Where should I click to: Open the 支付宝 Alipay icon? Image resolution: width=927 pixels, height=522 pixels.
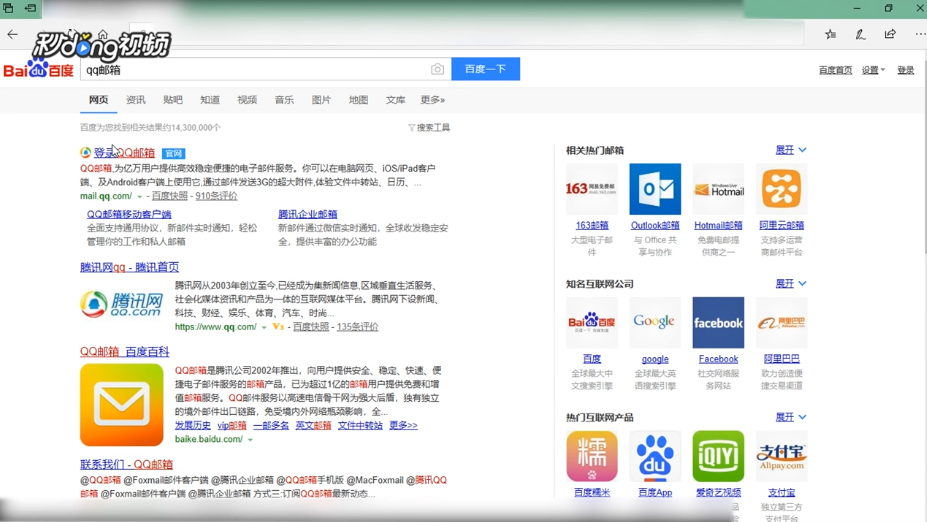782,456
